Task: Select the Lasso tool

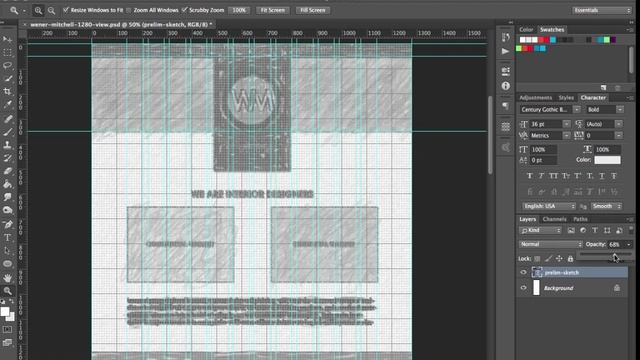Action: [7, 66]
